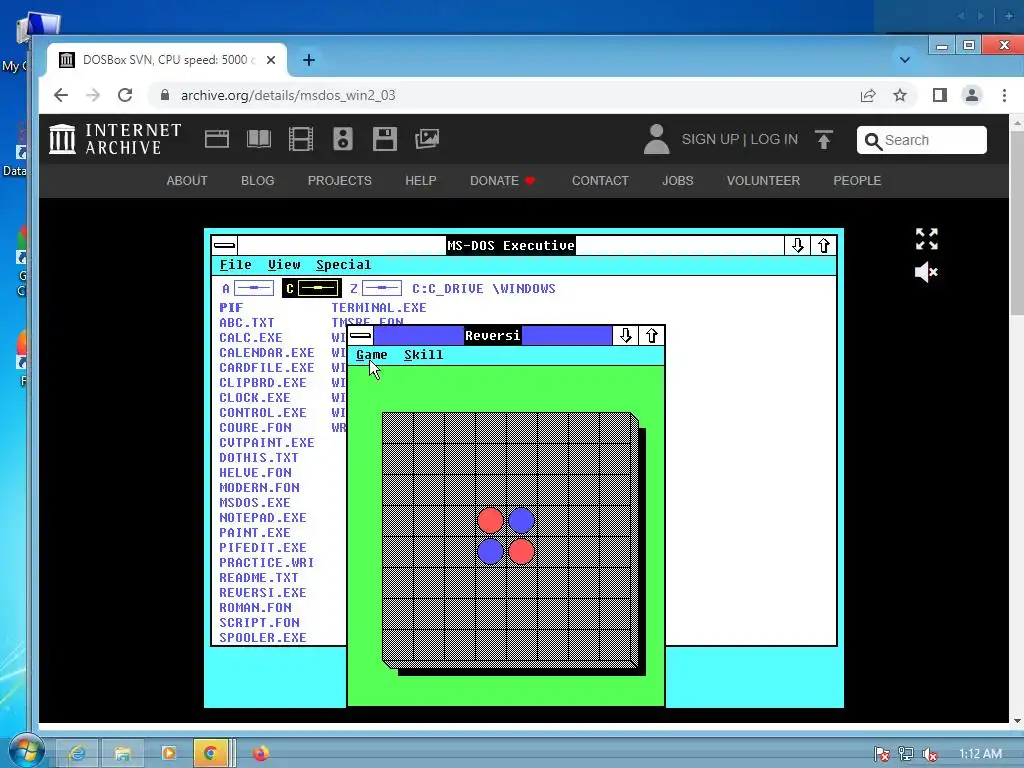Open Internet Explorer from the taskbar
This screenshot has height=768, width=1024.
pyautogui.click(x=77, y=753)
